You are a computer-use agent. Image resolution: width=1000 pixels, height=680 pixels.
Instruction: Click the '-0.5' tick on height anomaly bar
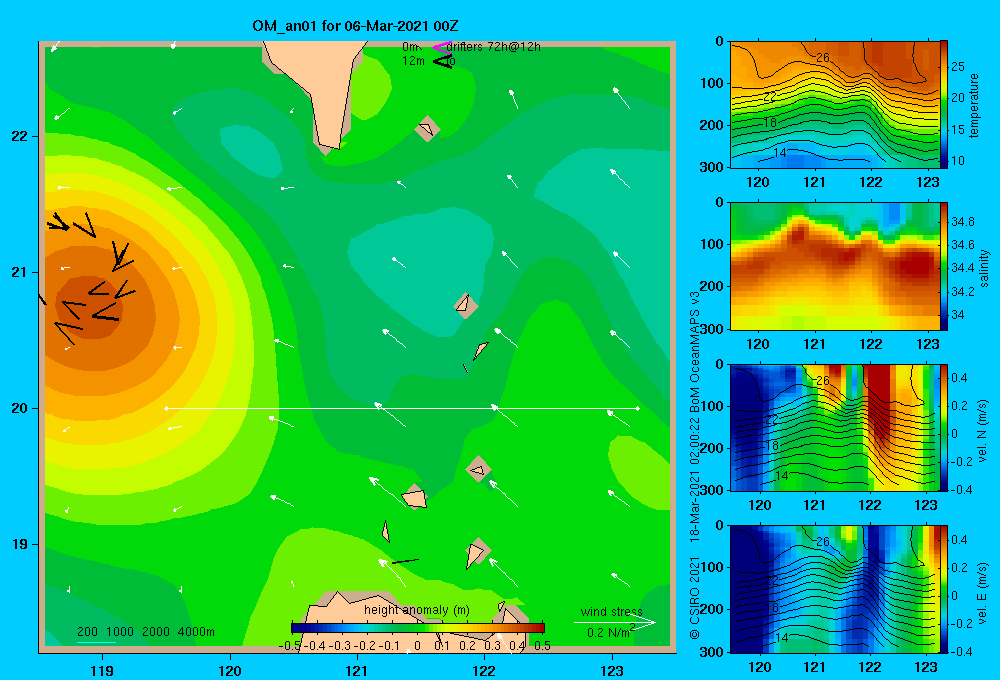click(x=290, y=646)
